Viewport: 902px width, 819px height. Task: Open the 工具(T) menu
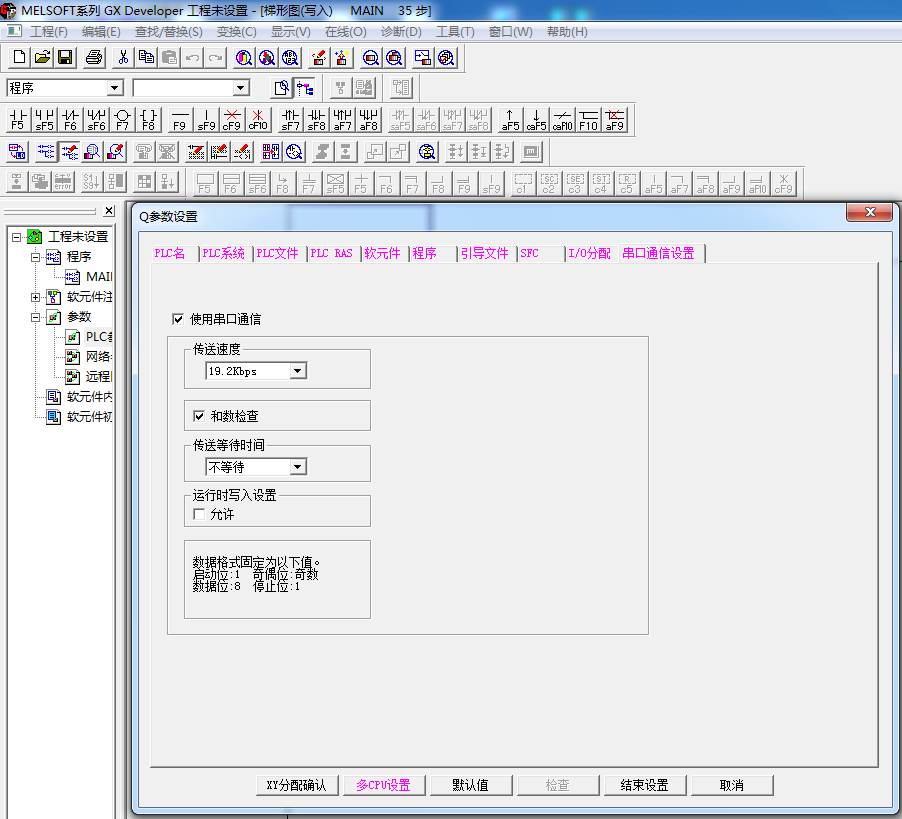coord(455,32)
